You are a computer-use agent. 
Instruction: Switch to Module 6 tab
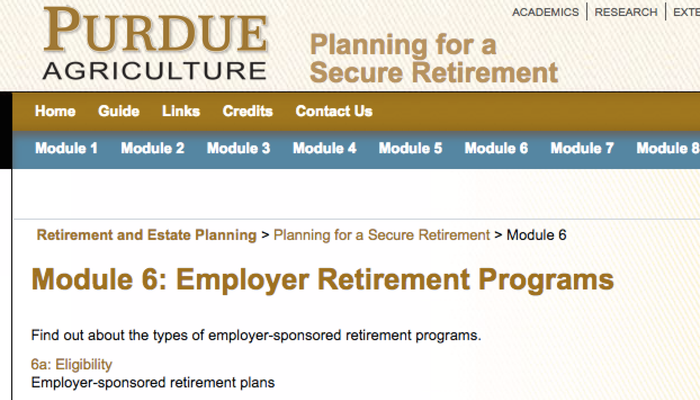pyautogui.click(x=496, y=148)
